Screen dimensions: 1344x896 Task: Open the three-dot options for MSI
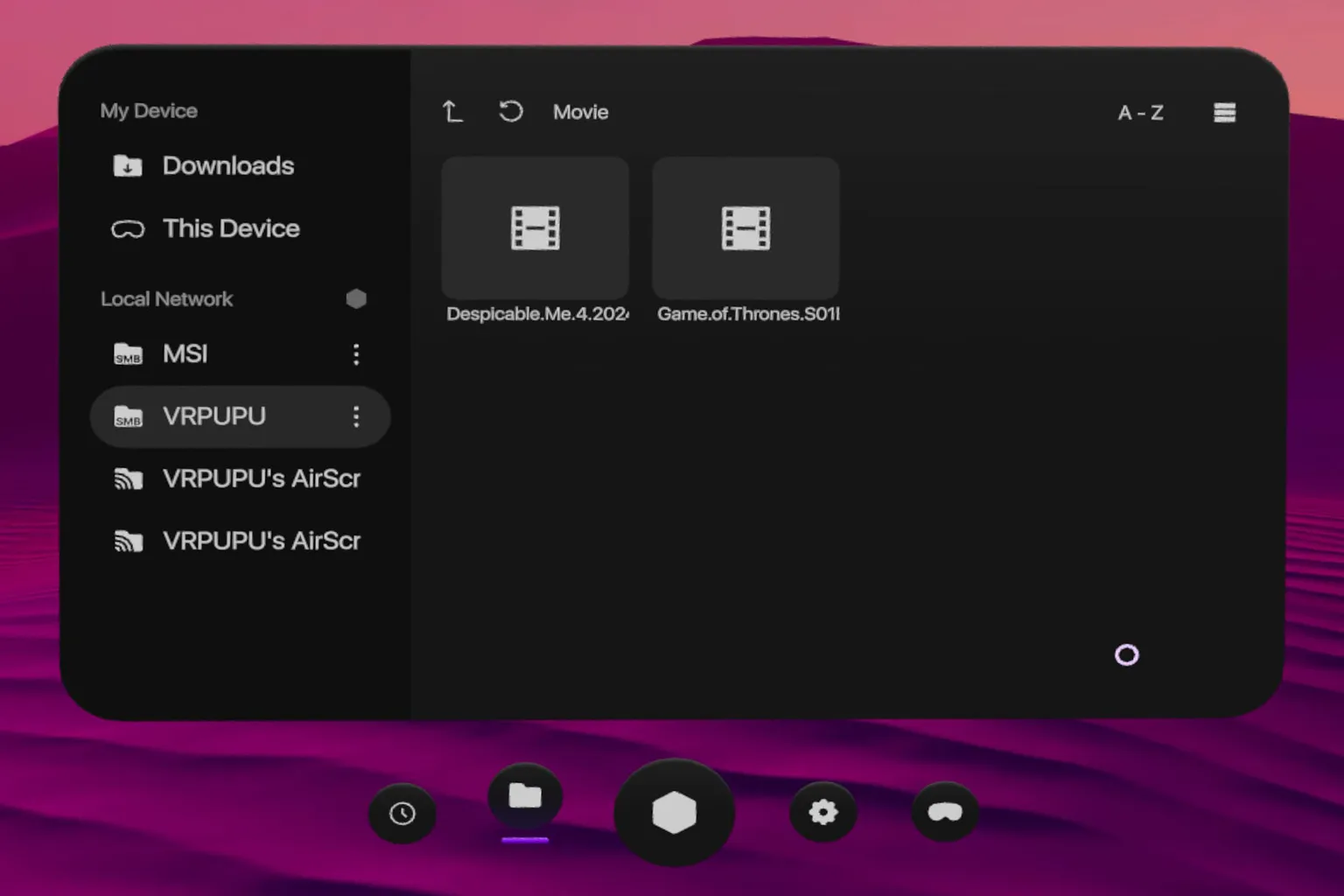356,353
